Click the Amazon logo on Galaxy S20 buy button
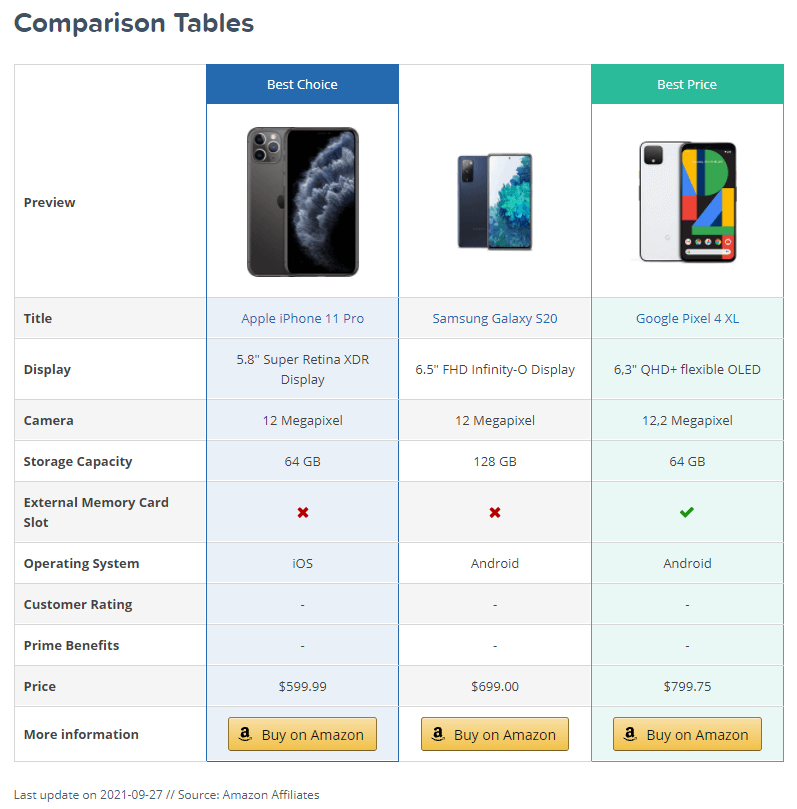This screenshot has height=809, width=797. [437, 734]
